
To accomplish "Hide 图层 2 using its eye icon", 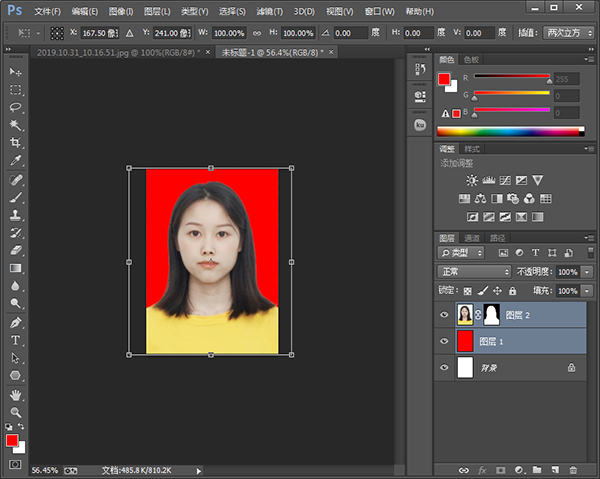I will click(445, 314).
